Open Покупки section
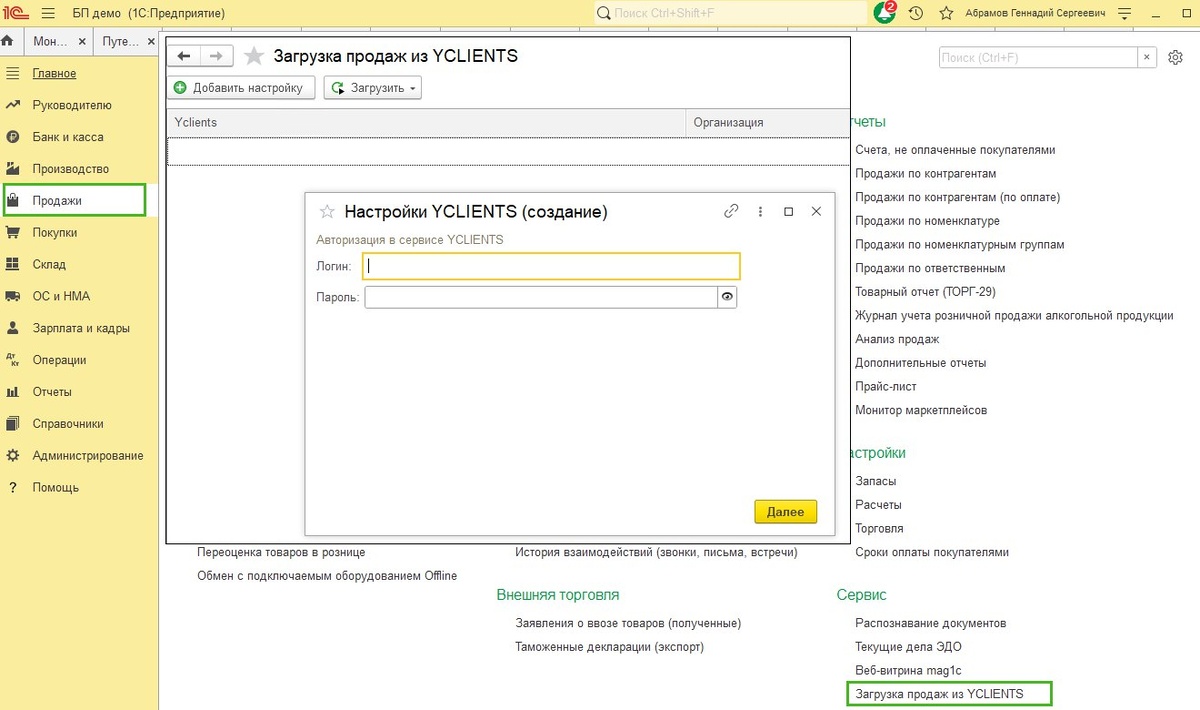The image size is (1200, 710). coord(55,232)
